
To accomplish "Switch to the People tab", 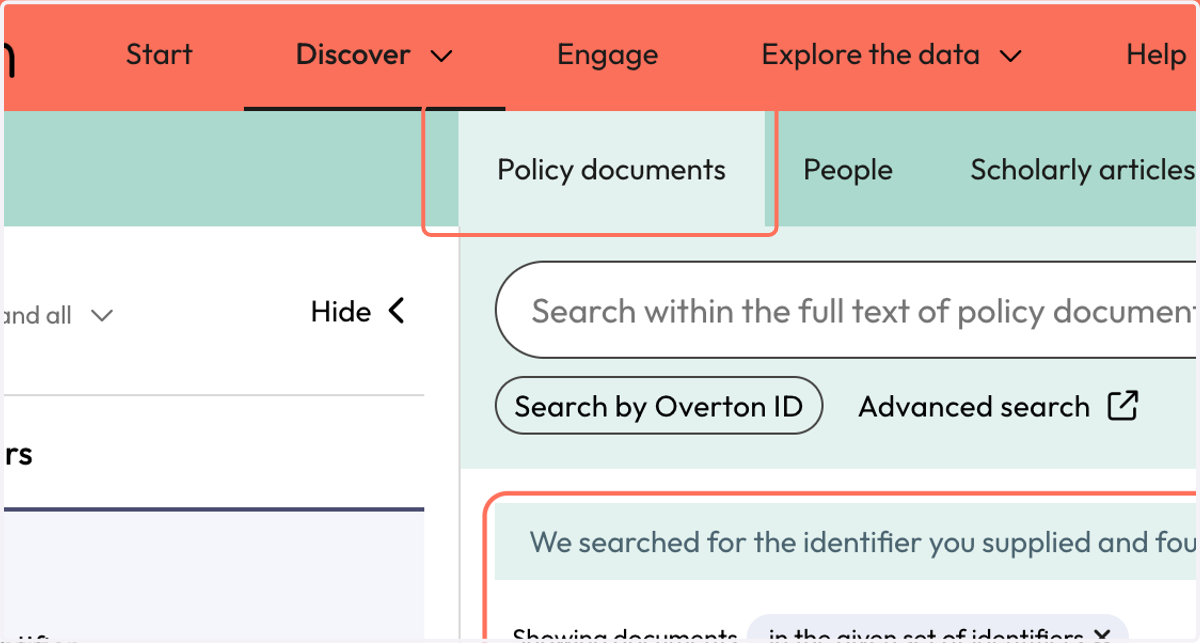I will 848,170.
